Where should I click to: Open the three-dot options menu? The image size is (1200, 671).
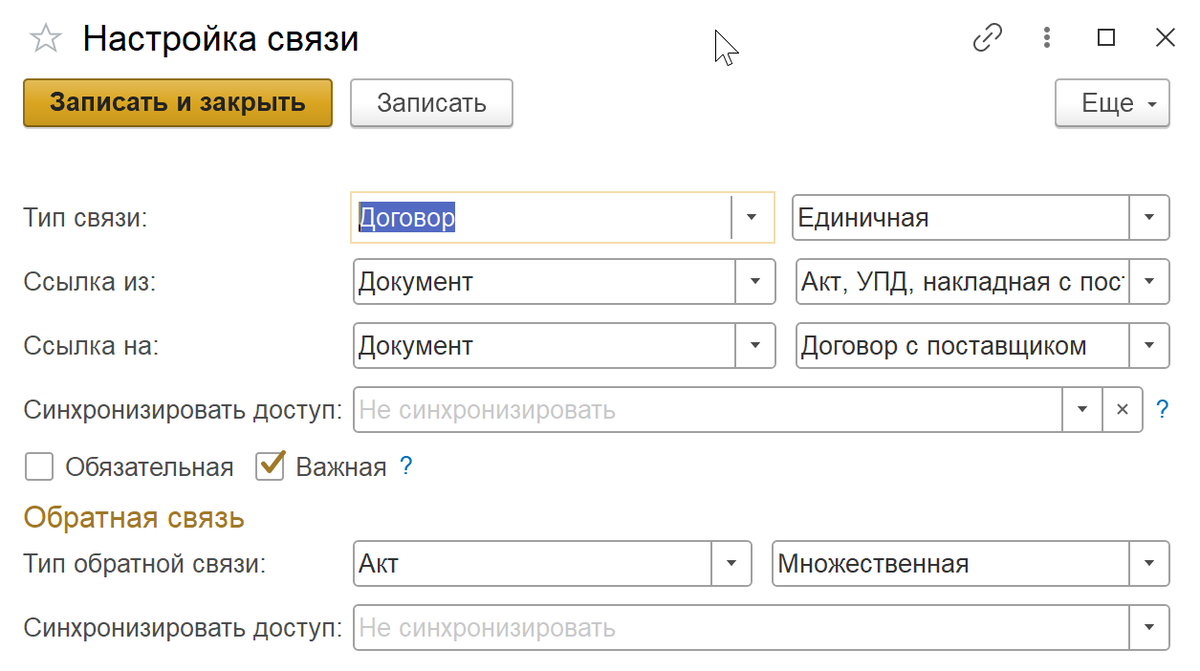coord(1047,39)
